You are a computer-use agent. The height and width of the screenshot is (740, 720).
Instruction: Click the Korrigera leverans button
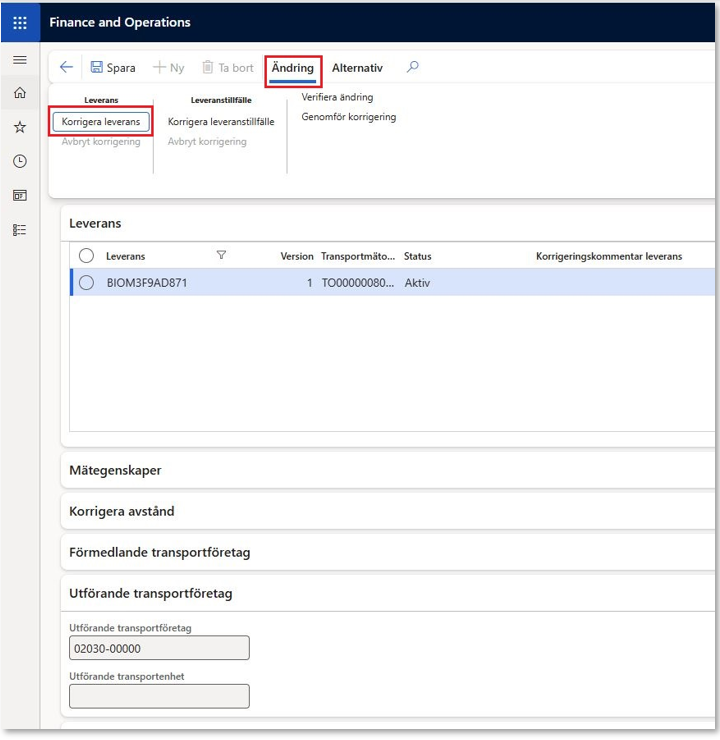click(x=100, y=121)
